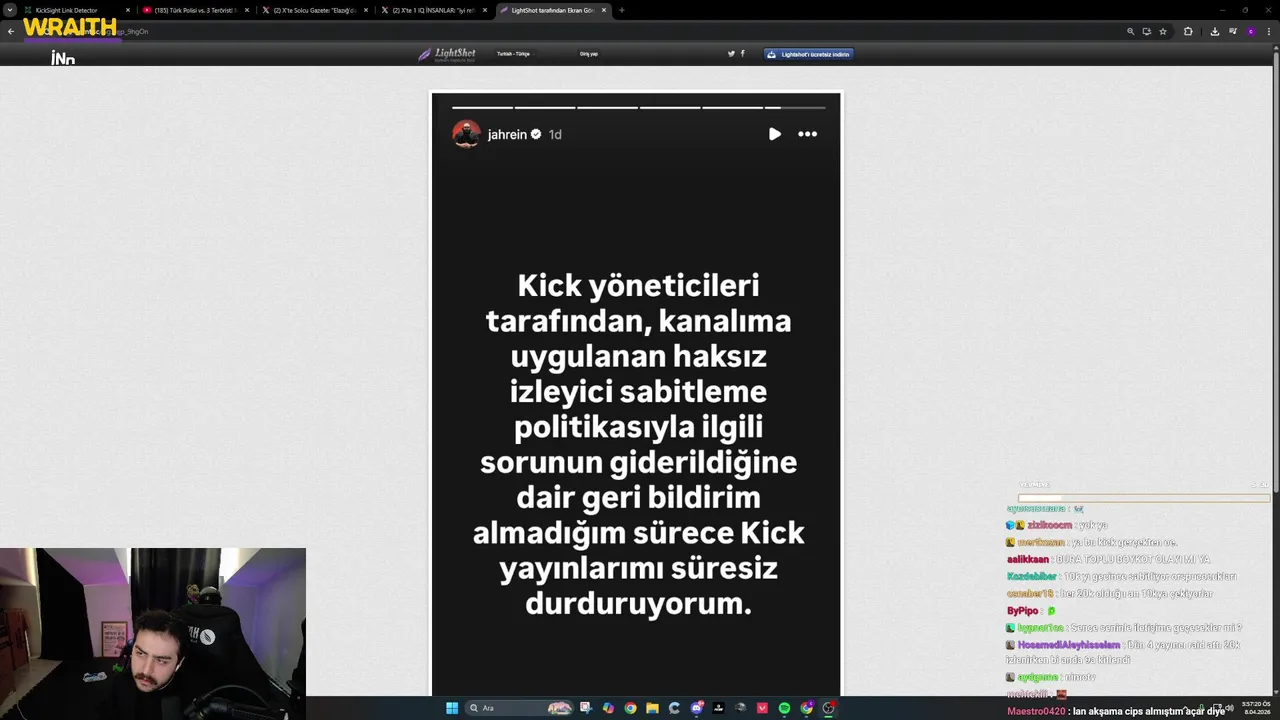
Task: Open the second Chrome profile taskbar icon
Action: 806,708
